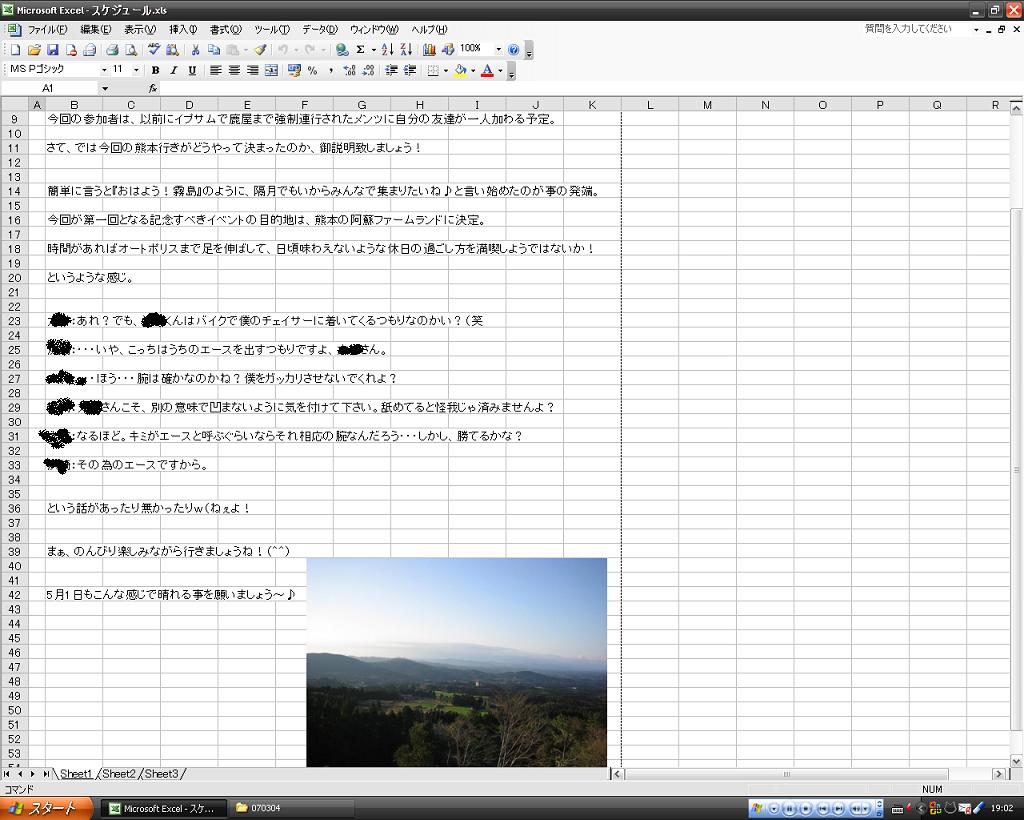Open the font name dropdown
This screenshot has height=820, width=1024.
104,70
